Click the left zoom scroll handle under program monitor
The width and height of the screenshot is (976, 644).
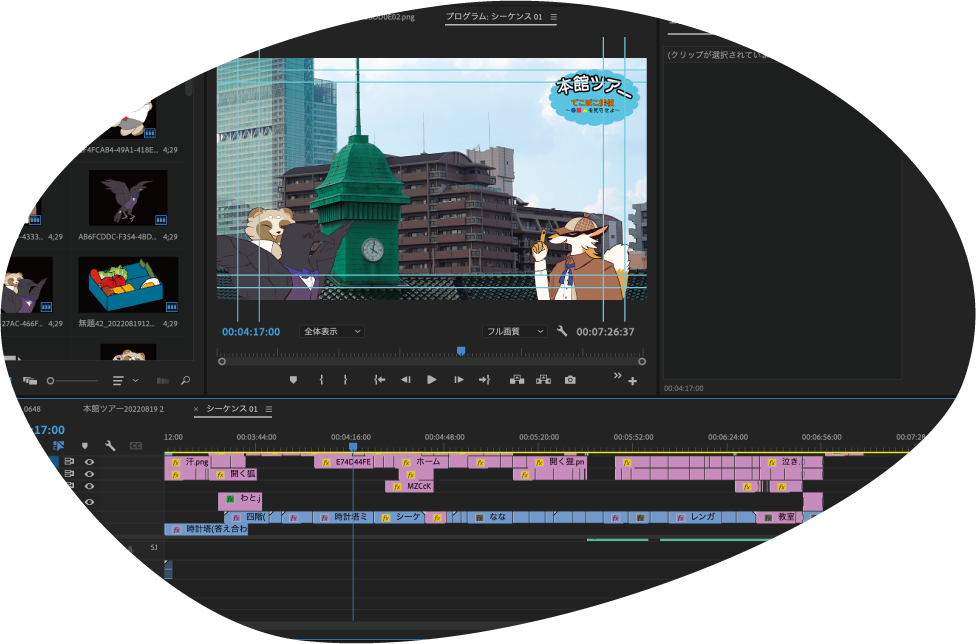(222, 362)
